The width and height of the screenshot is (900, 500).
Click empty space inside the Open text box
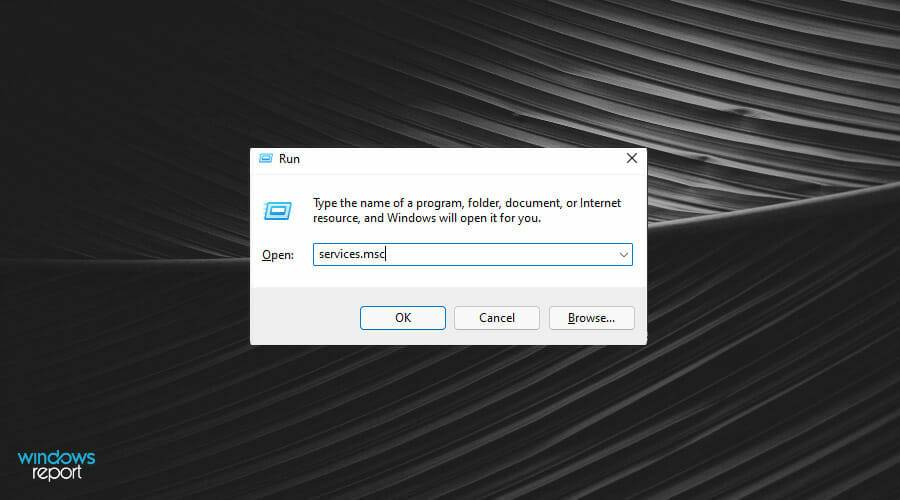pyautogui.click(x=500, y=255)
